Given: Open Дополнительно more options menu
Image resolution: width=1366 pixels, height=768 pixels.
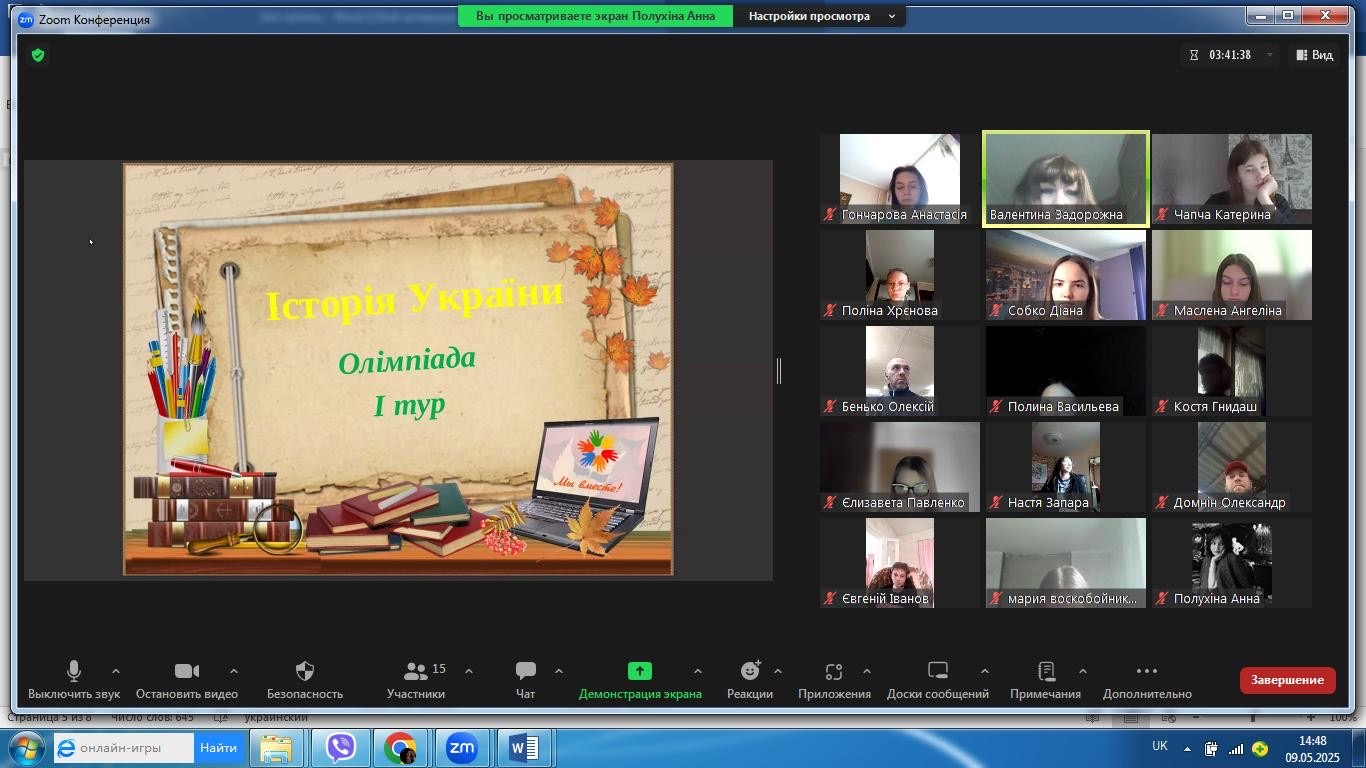Looking at the screenshot, I should [x=1147, y=680].
